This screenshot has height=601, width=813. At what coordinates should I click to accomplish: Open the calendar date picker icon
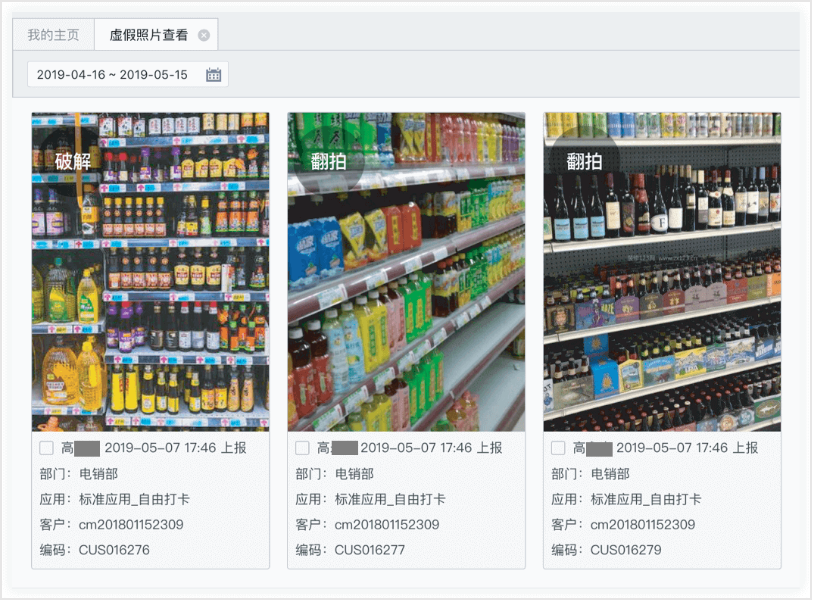tap(211, 73)
